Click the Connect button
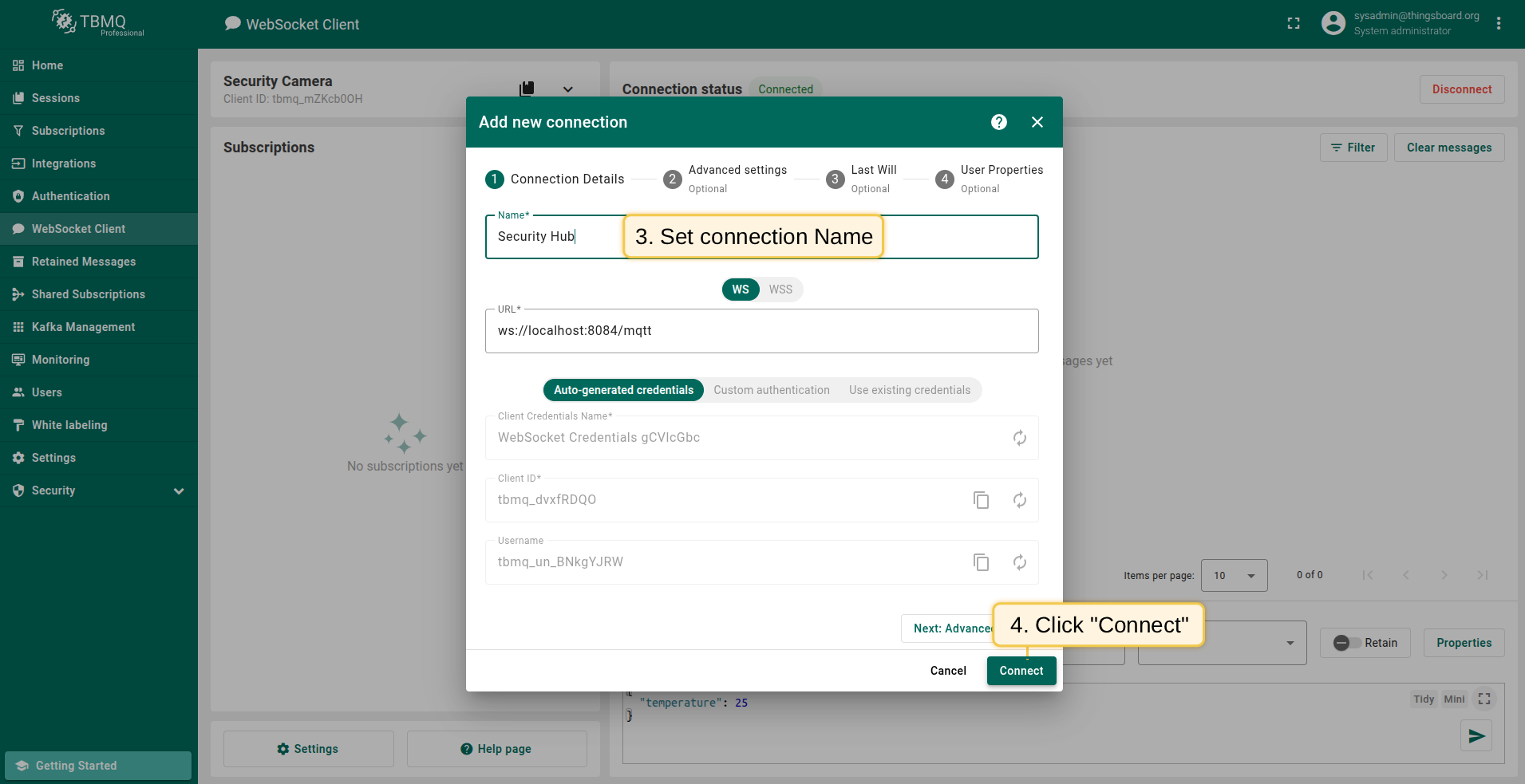The width and height of the screenshot is (1525, 784). [1021, 671]
